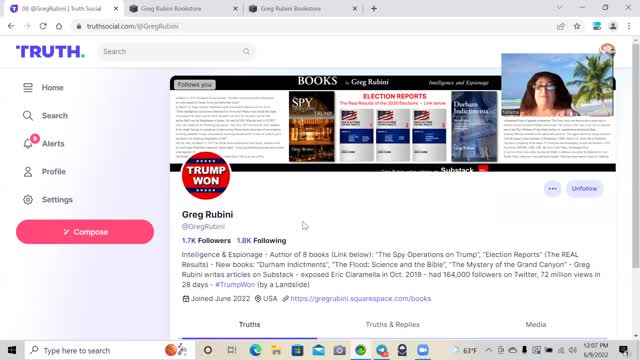Click the browser Home icon
Viewport: 640px width, 360px height.
click(59, 26)
